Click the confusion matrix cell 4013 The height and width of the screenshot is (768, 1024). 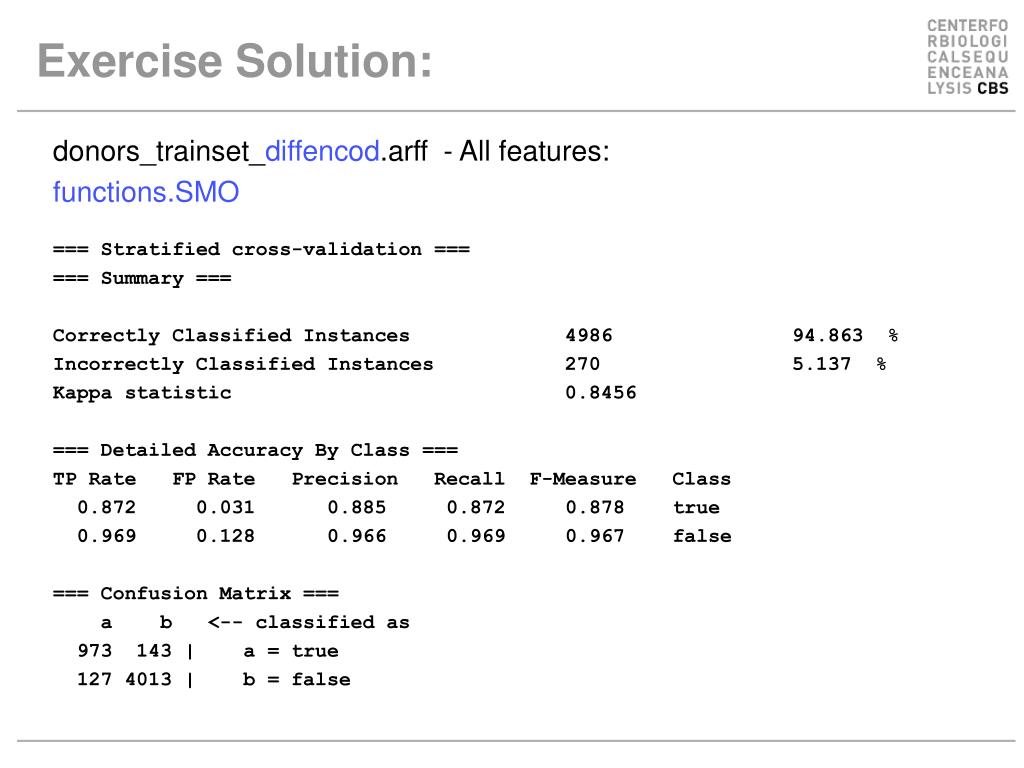(148, 679)
